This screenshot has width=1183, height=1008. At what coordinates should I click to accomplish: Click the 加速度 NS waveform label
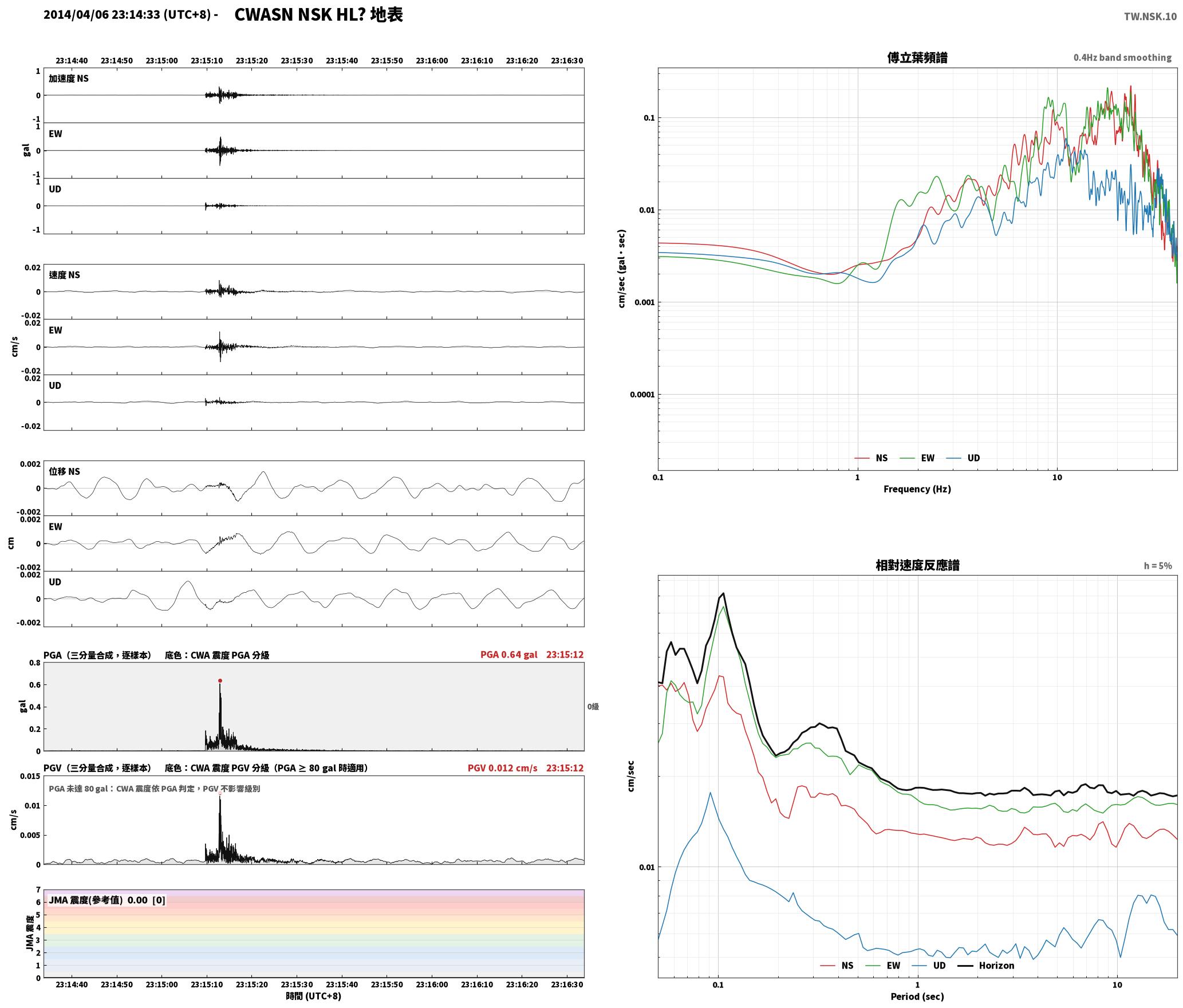point(69,78)
